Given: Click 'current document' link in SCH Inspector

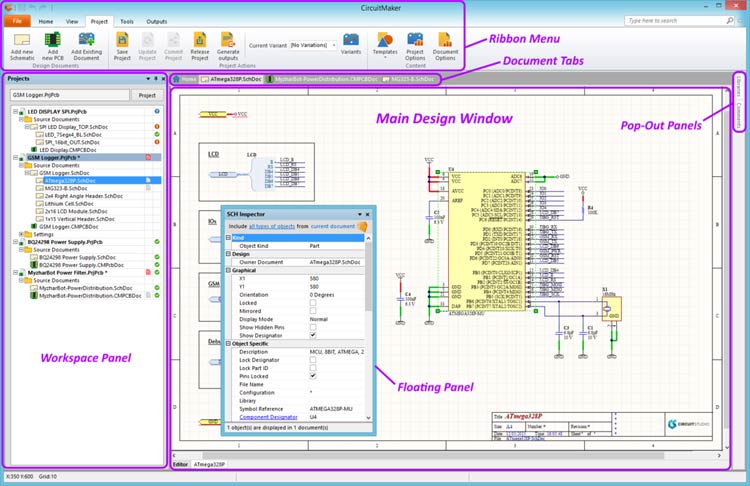Looking at the screenshot, I should click(x=333, y=226).
